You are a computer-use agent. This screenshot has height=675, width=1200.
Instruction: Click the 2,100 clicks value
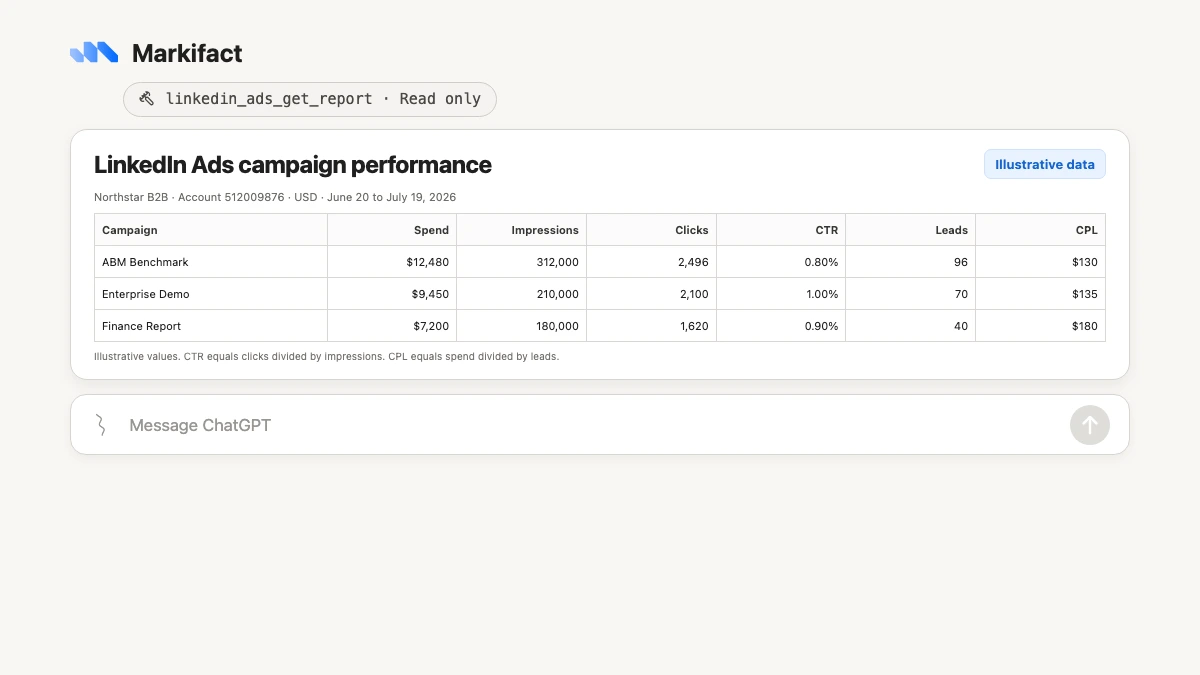coord(692,294)
